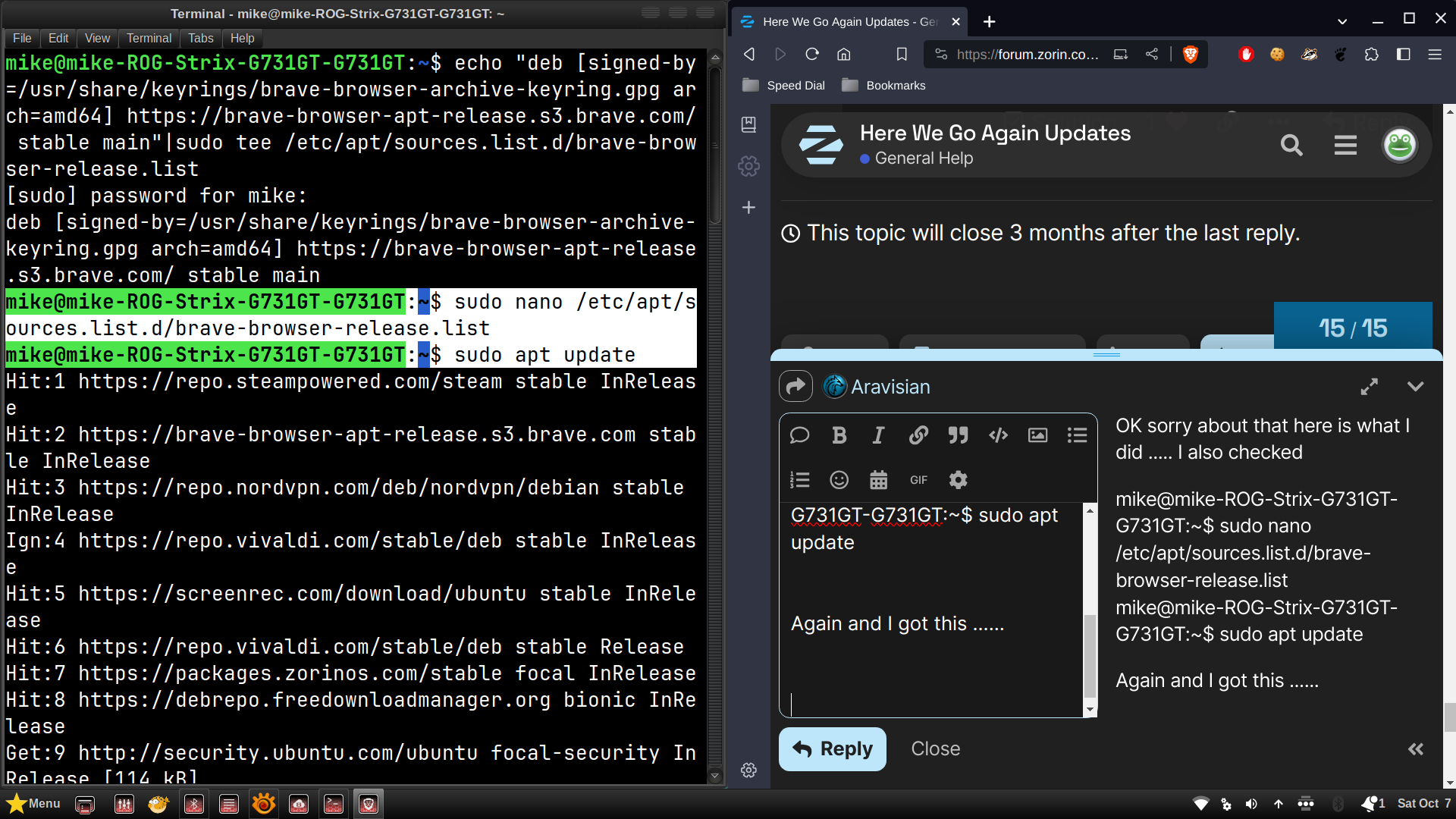Open site settings icon in address bar
The image size is (1456, 819).
941,54
